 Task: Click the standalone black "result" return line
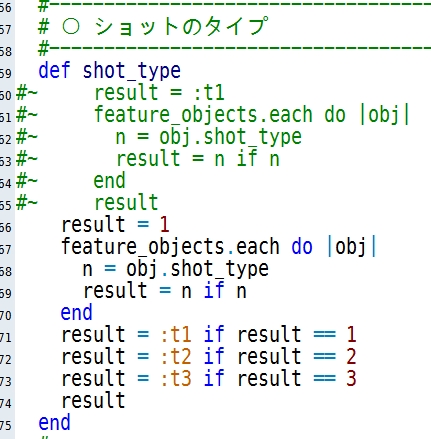tap(93, 401)
